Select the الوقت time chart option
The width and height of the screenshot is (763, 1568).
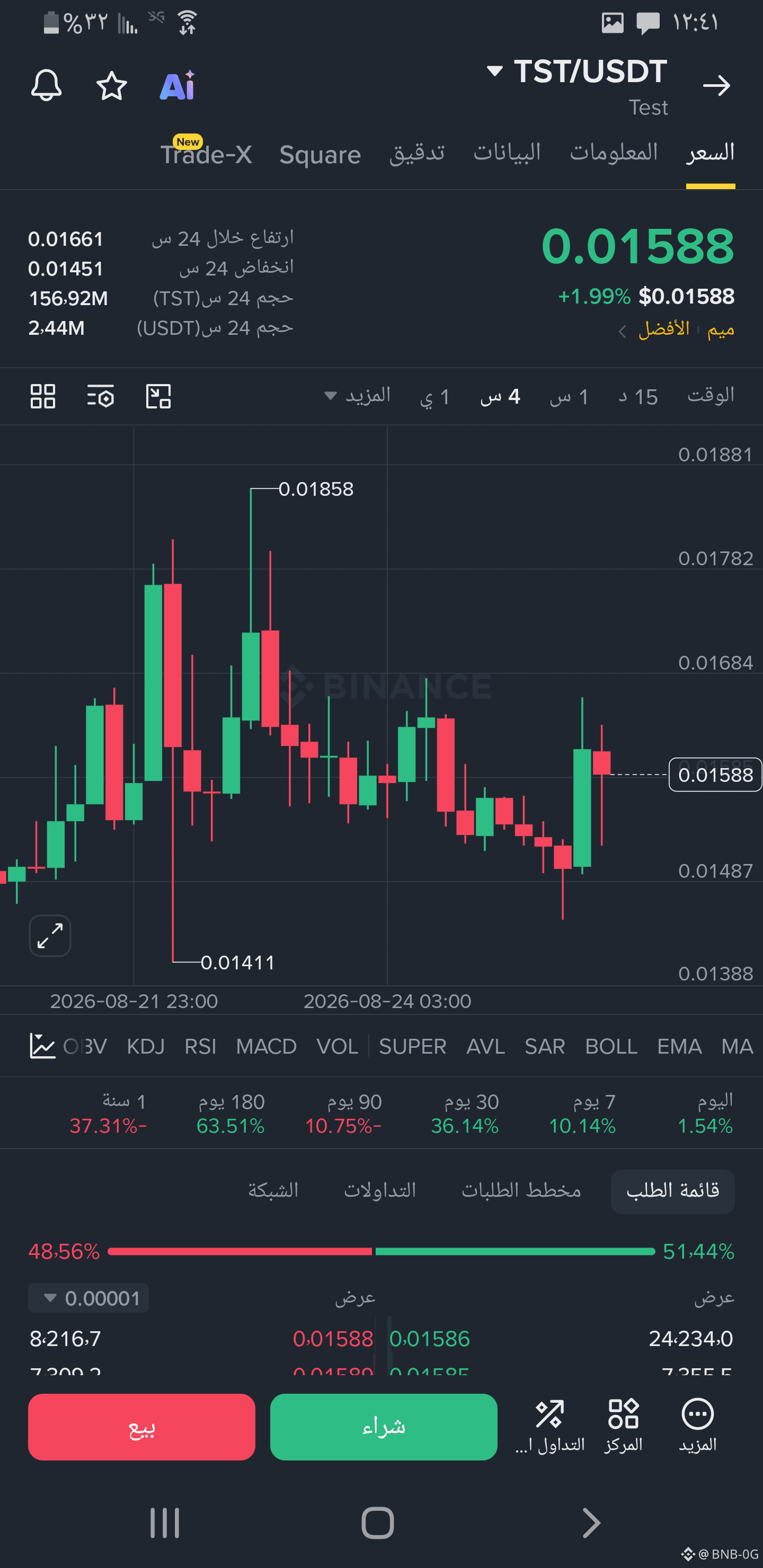(x=711, y=396)
